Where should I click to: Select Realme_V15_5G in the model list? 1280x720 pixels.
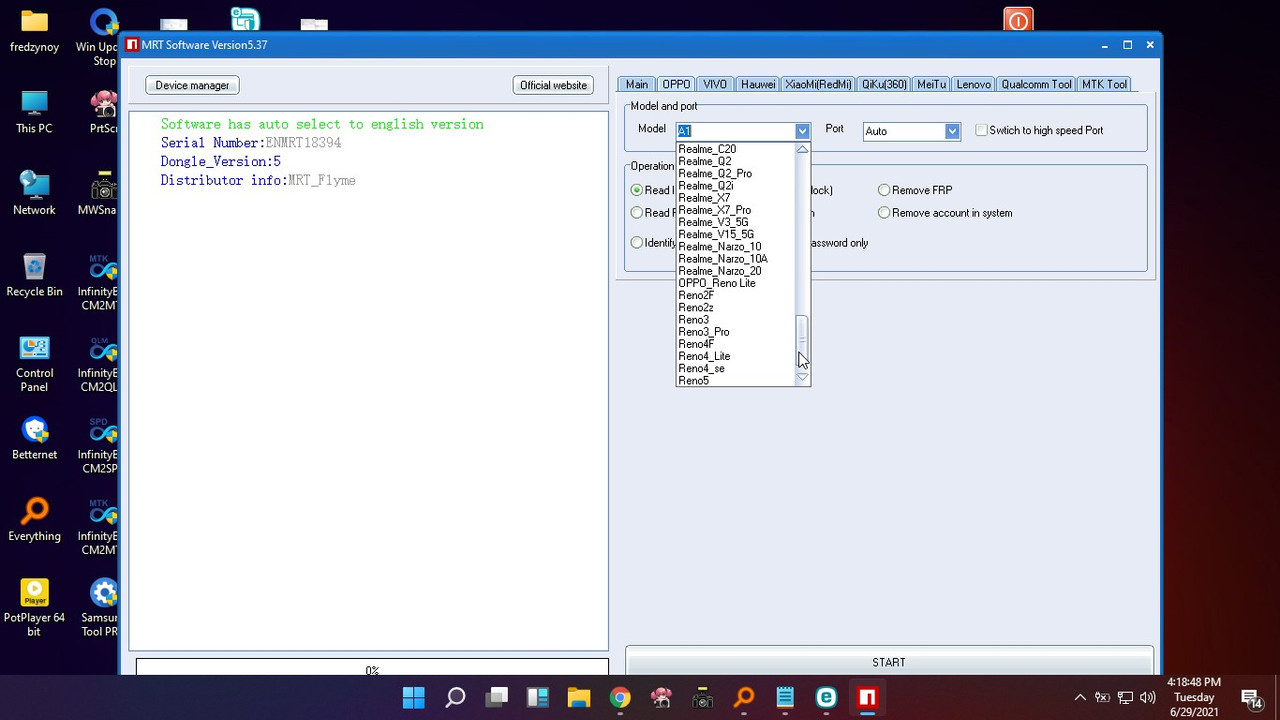pyautogui.click(x=735, y=234)
